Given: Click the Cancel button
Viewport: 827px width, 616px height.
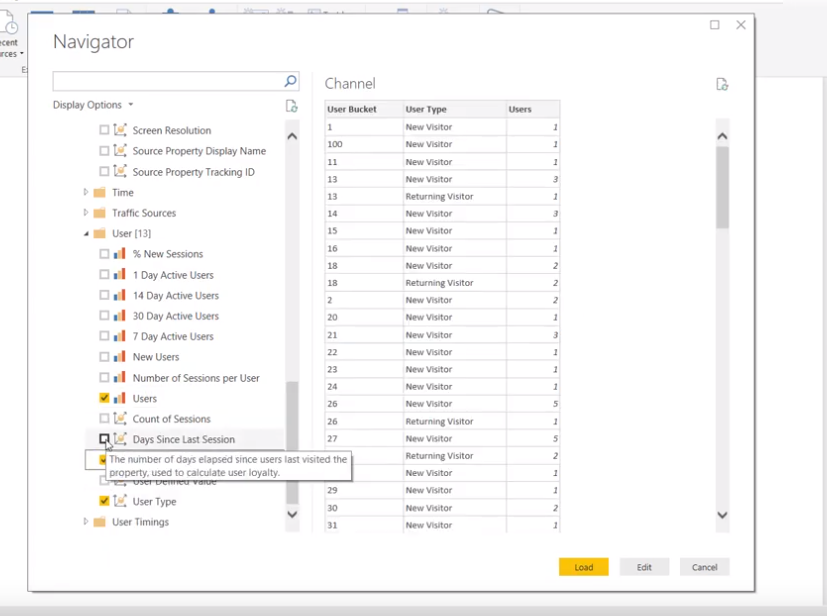Looking at the screenshot, I should pos(705,567).
